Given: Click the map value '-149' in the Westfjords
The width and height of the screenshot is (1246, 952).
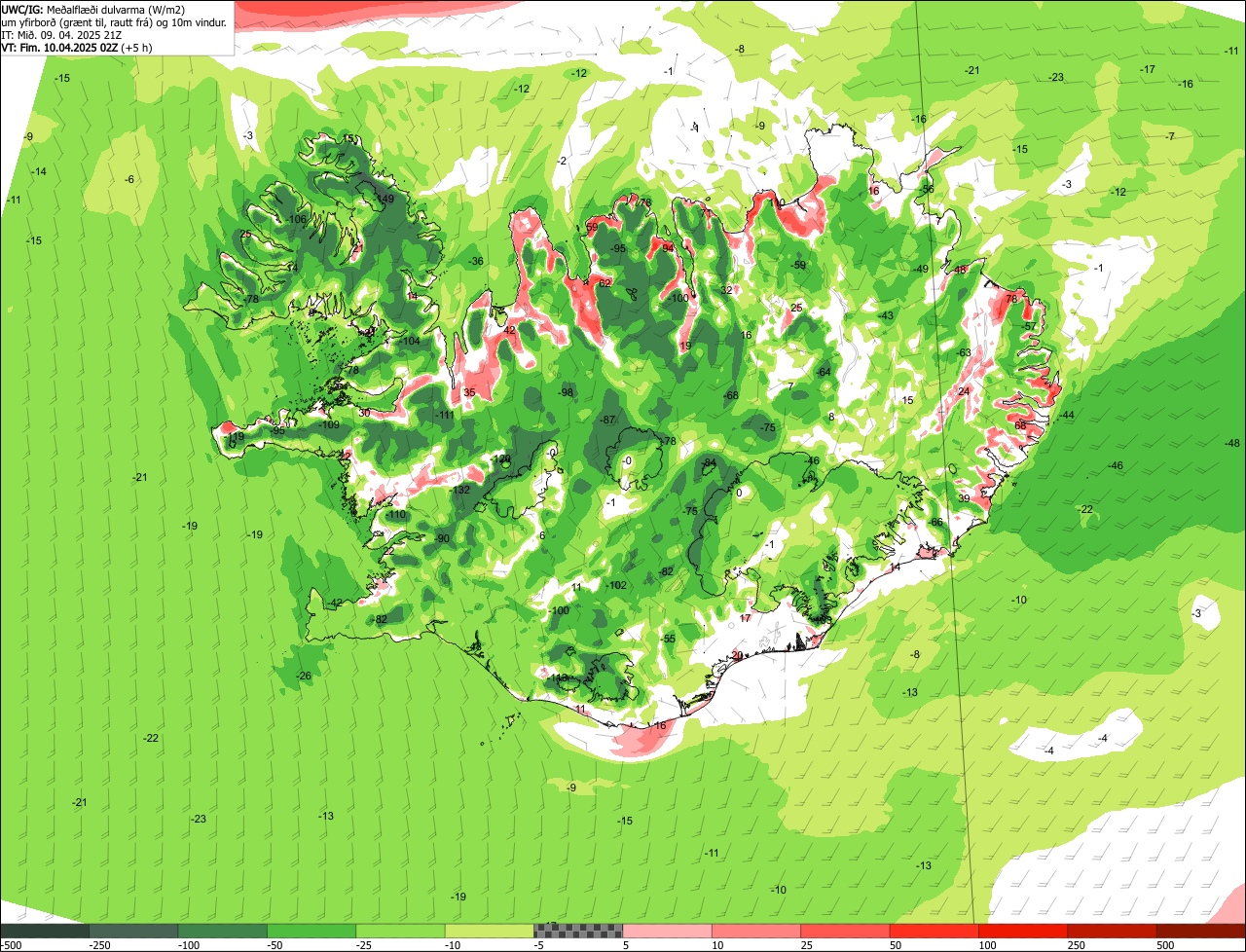Looking at the screenshot, I should pyautogui.click(x=385, y=200).
